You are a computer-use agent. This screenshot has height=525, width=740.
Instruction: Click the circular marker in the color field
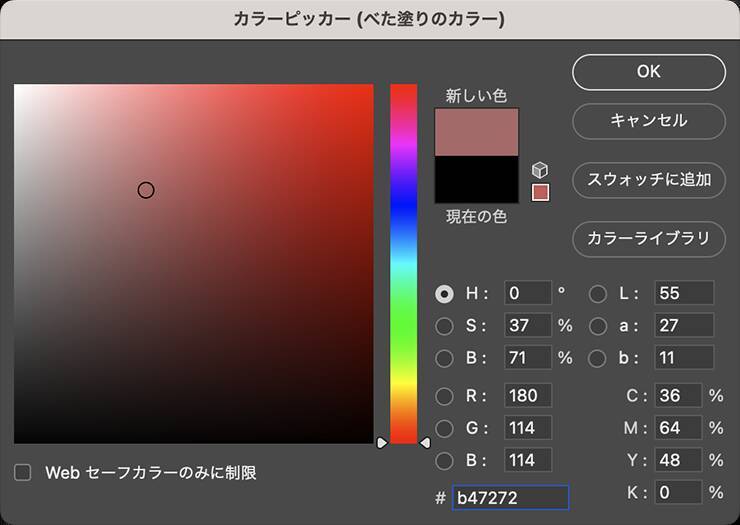click(146, 190)
